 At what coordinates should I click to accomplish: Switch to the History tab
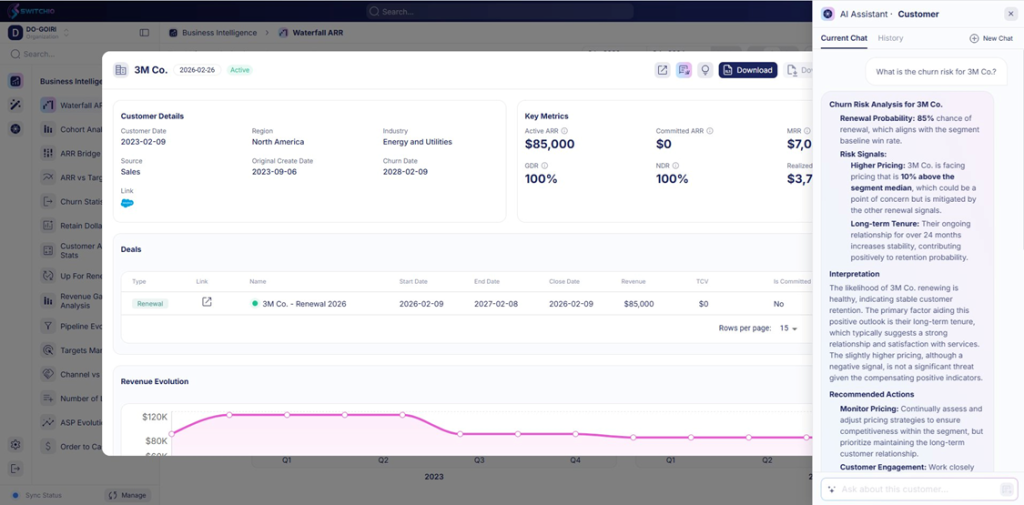point(890,38)
